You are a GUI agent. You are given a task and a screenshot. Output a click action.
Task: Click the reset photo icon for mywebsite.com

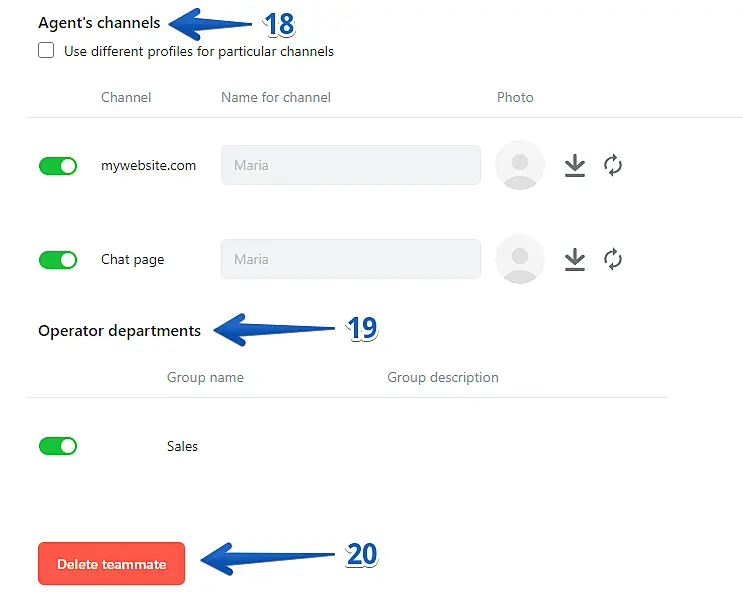613,166
